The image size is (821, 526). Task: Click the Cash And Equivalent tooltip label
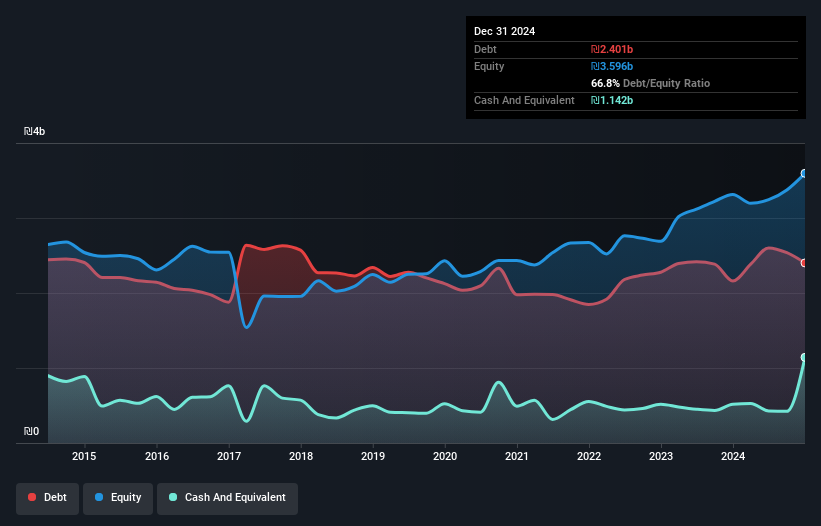coord(524,100)
